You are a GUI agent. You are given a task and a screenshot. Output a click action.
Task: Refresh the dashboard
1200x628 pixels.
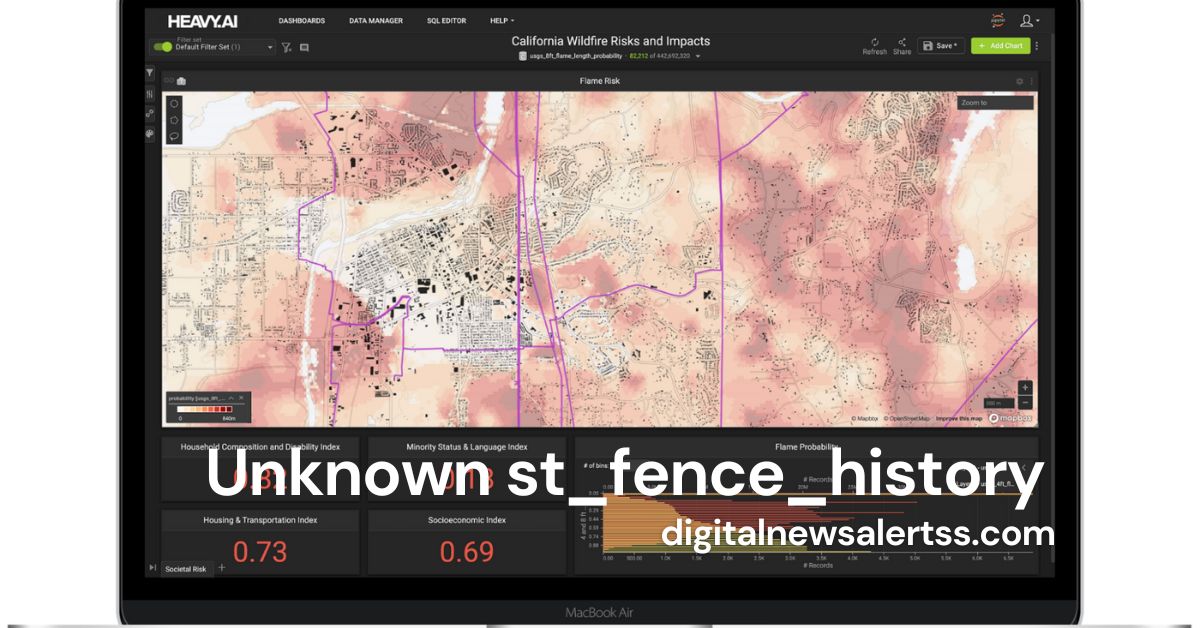tap(874, 46)
